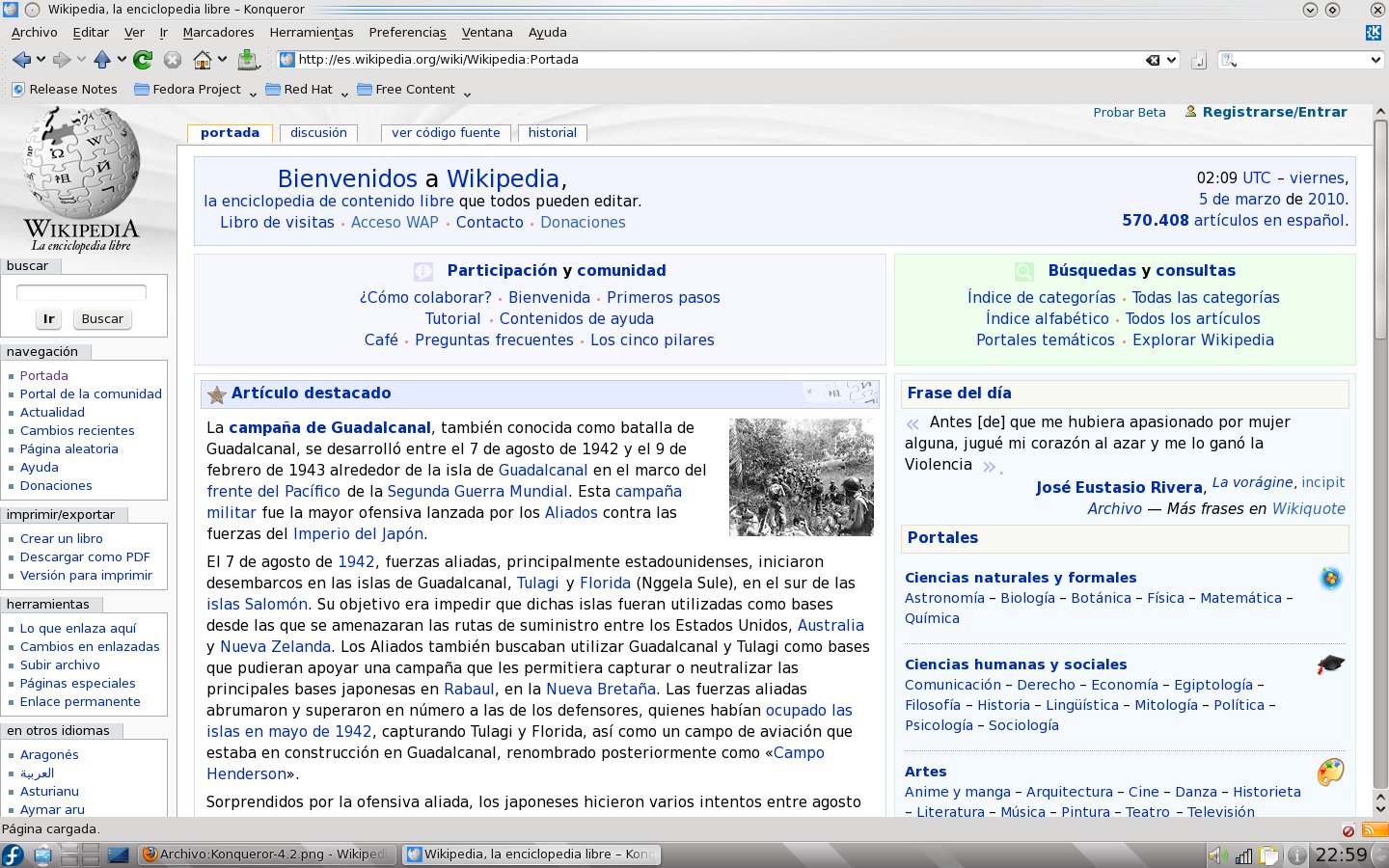
Task: Click the show desktop icon in taskbar
Action: [118, 854]
